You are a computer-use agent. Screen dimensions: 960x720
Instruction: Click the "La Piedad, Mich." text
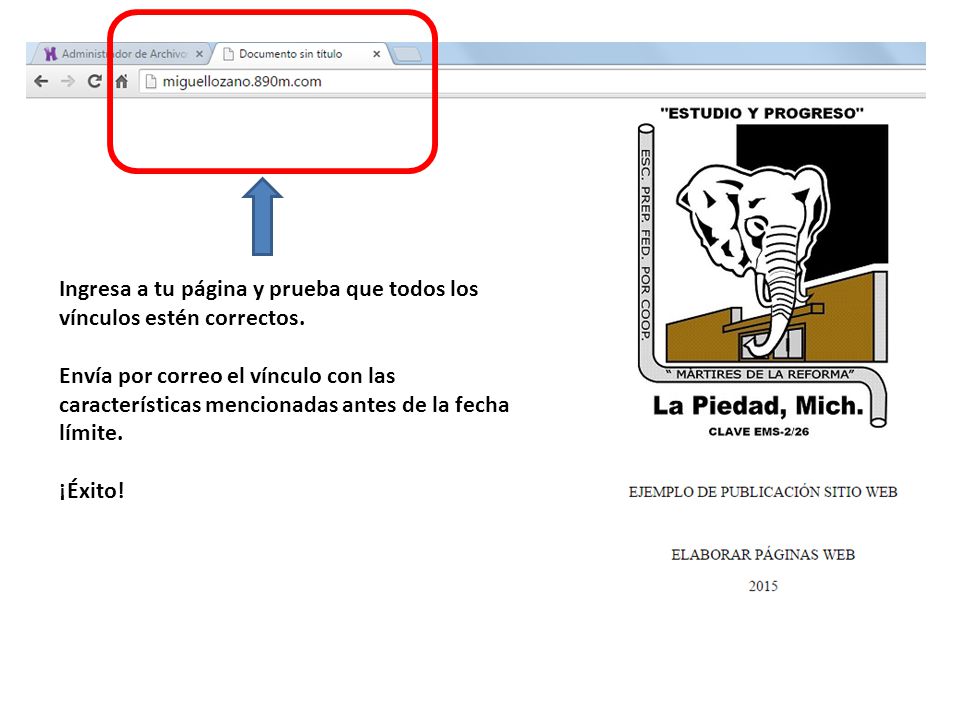[x=758, y=406]
